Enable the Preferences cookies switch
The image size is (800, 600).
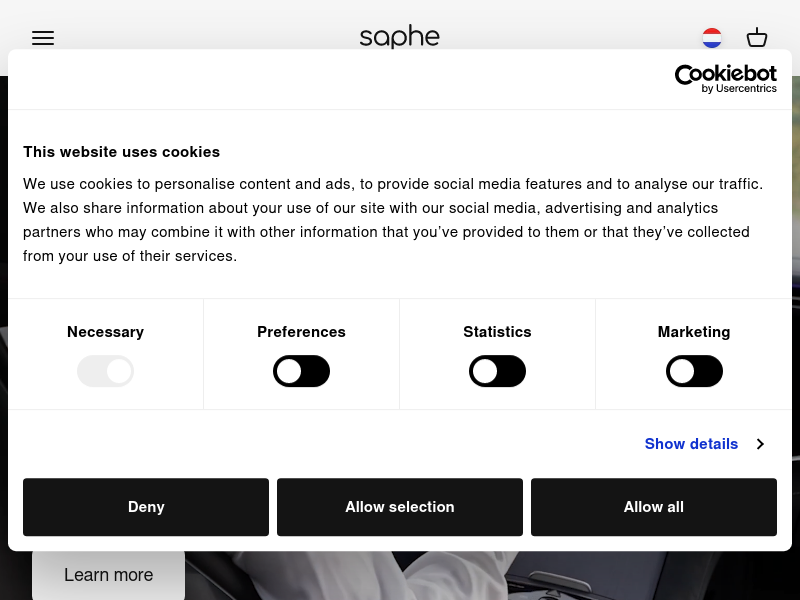[x=302, y=371]
